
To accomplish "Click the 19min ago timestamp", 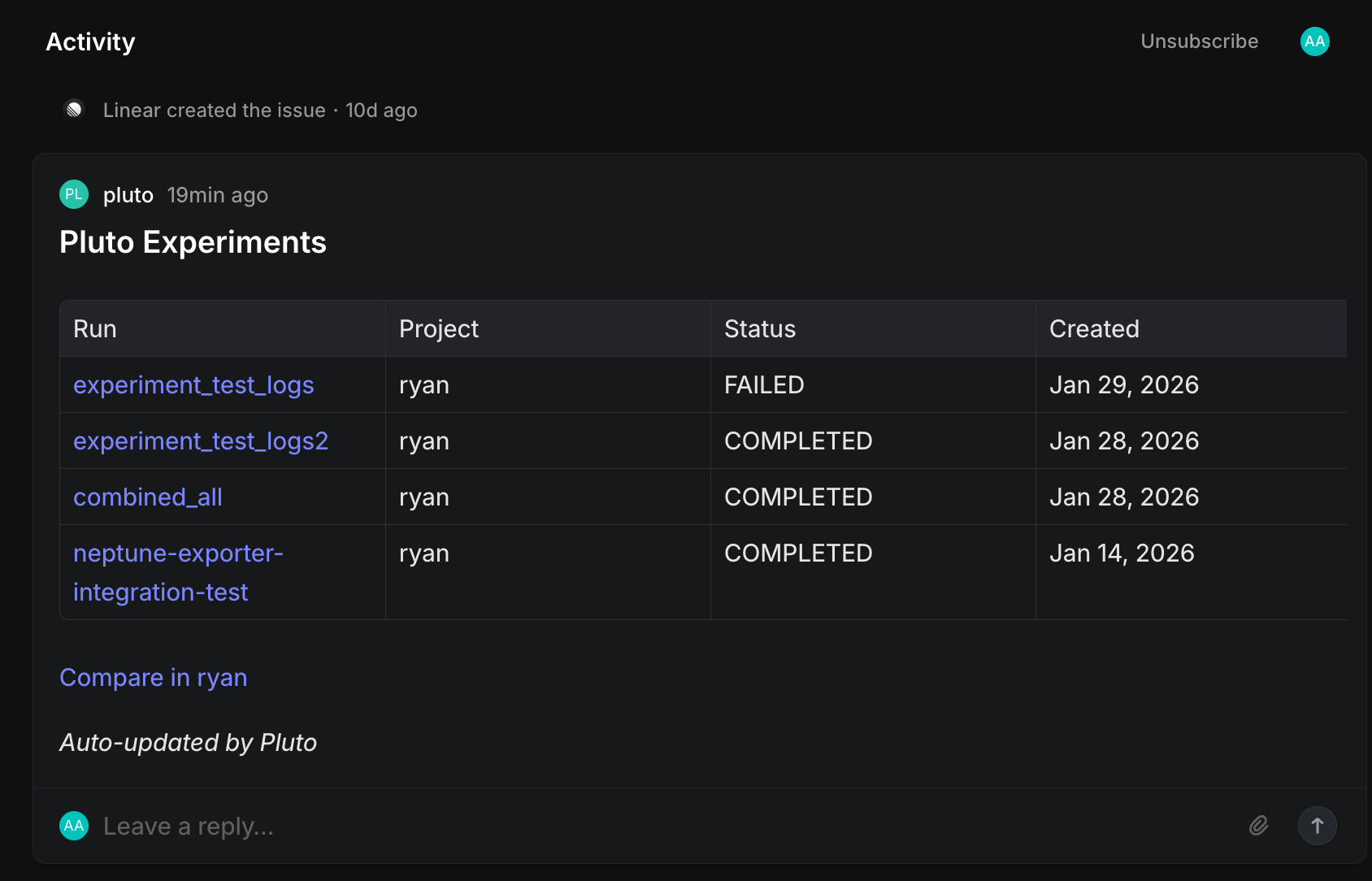I will pyautogui.click(x=217, y=195).
